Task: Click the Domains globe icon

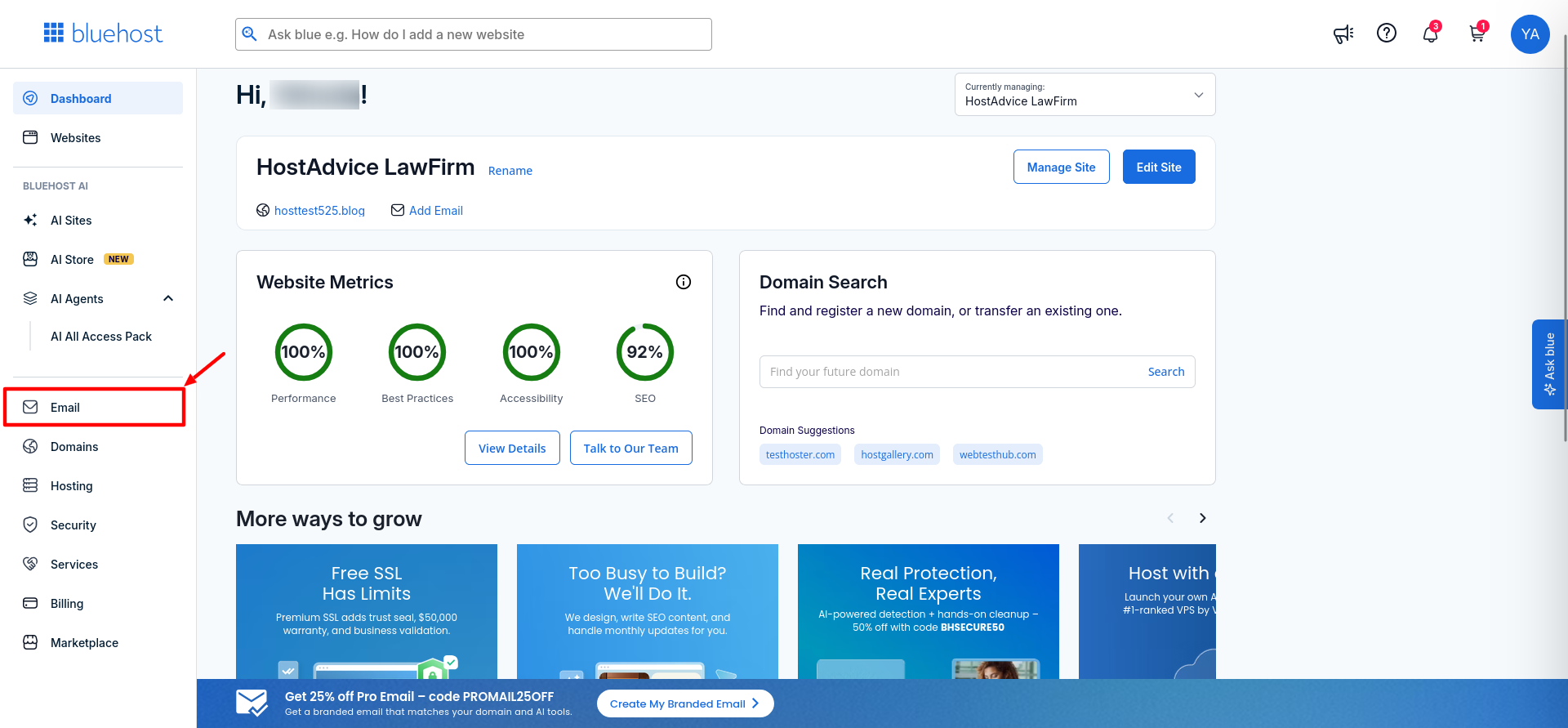Action: [x=30, y=446]
